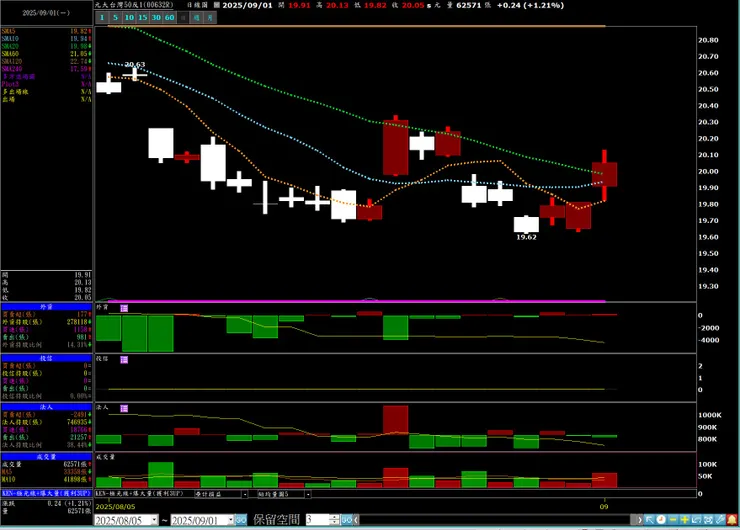740x530 pixels.
Task: Select the 10-minute timeframe button
Action: coord(129,17)
